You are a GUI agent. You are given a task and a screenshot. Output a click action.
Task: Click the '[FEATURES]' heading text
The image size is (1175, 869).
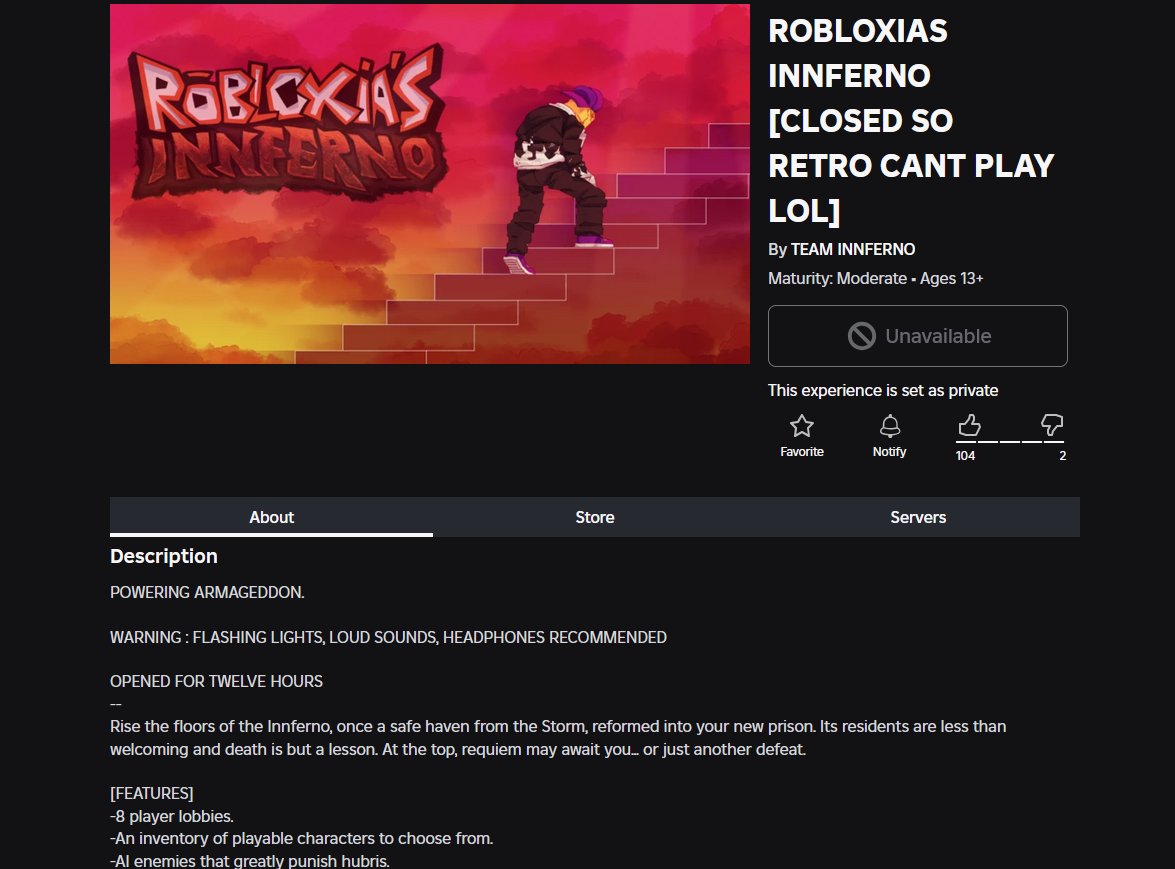(151, 793)
